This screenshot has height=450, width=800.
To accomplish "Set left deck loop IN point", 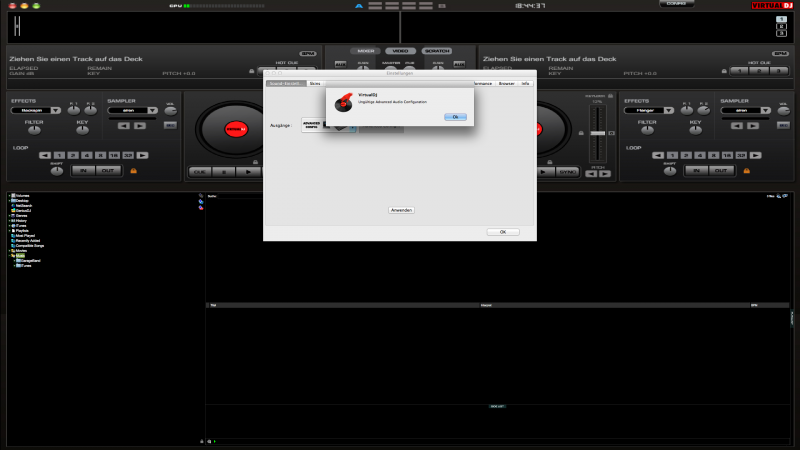I will [83, 170].
